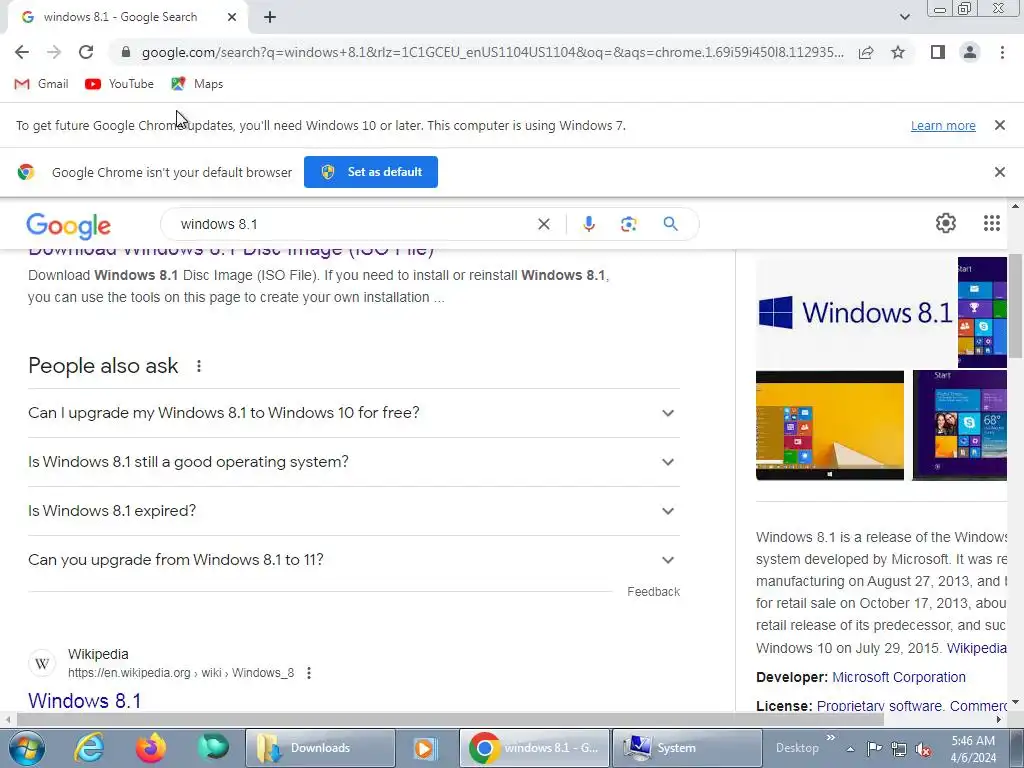Open the Google apps grid
Image resolution: width=1024 pixels, height=768 pixels.
click(x=991, y=223)
